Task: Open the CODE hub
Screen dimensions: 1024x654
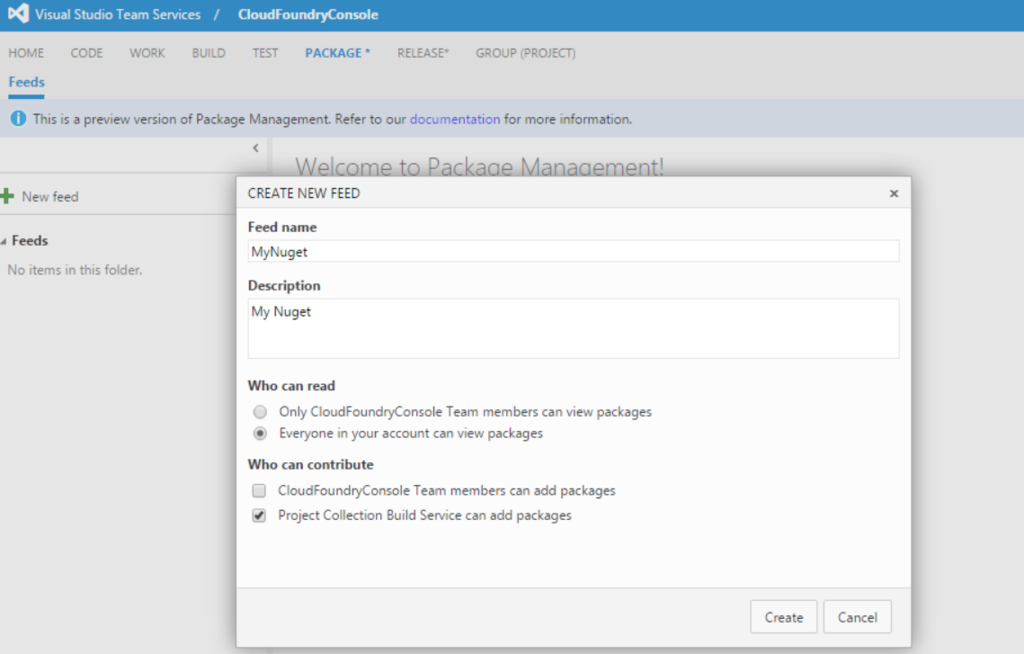Action: (x=87, y=53)
